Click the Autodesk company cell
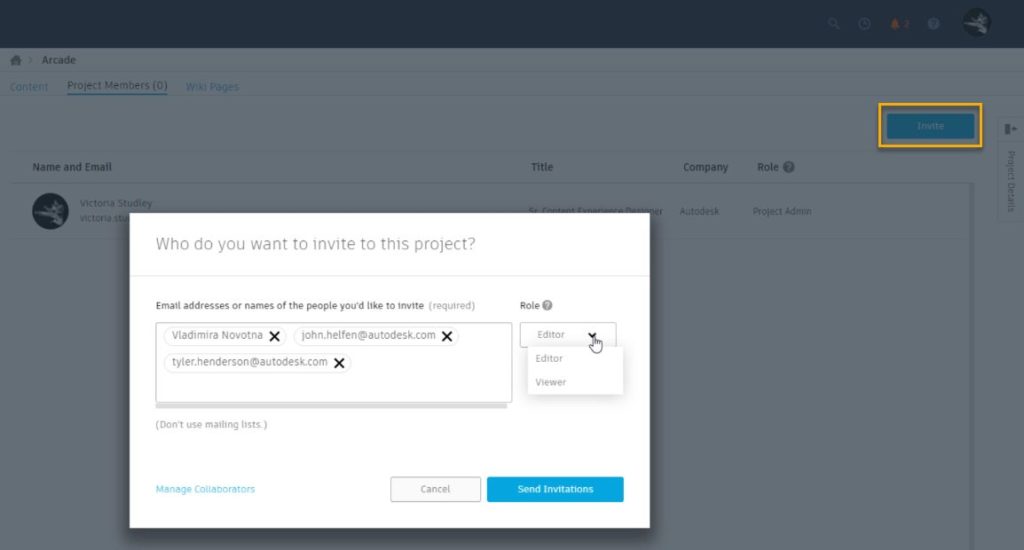Screen dimensions: 1024x550 [x=699, y=212]
